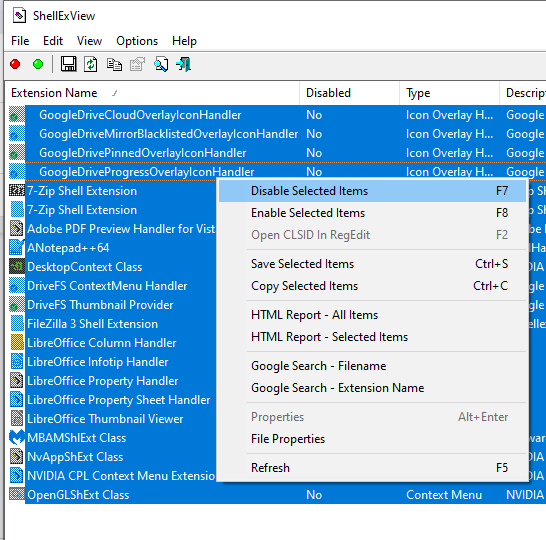Choose Refresh in the context menu
This screenshot has height=540, width=546.
(372, 468)
